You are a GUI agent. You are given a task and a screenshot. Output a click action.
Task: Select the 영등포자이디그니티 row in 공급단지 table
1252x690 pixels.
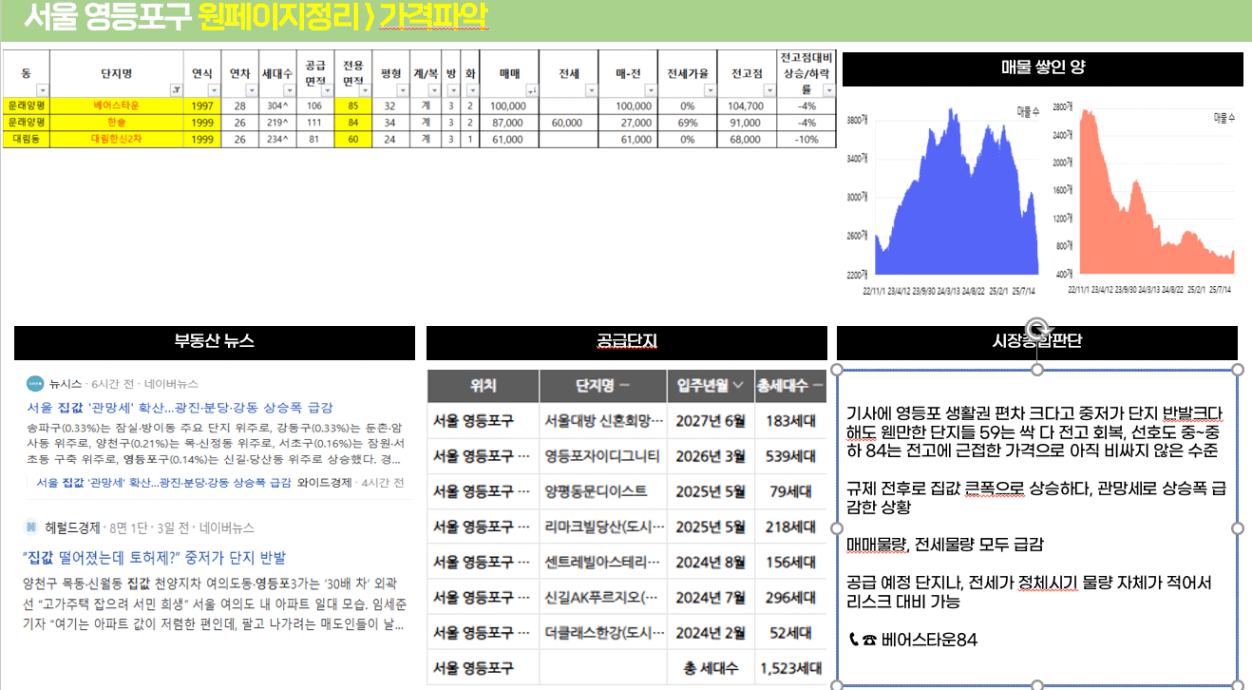click(x=601, y=456)
